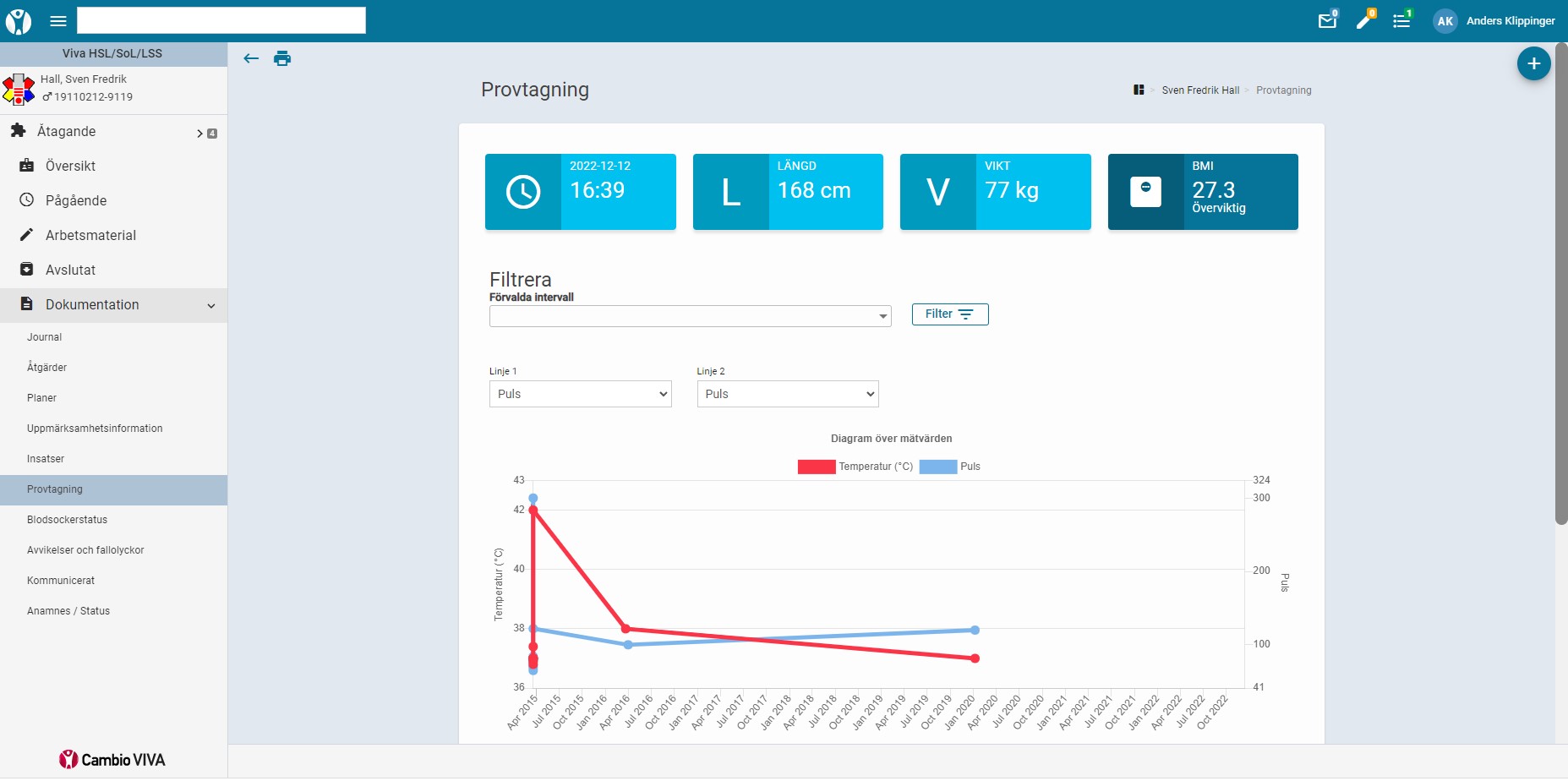Add a new measurement with the plus button
Image resolution: width=1568 pixels, height=781 pixels.
[1533, 63]
